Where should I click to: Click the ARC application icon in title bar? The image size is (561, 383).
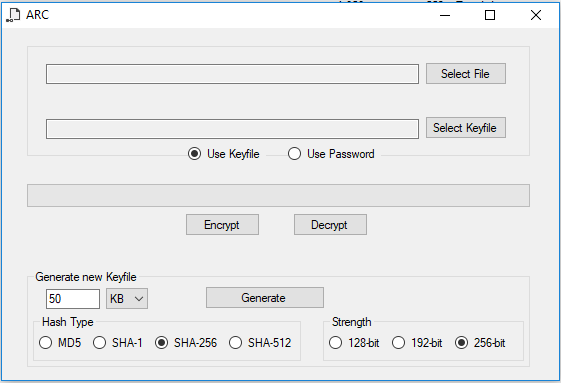[13, 15]
